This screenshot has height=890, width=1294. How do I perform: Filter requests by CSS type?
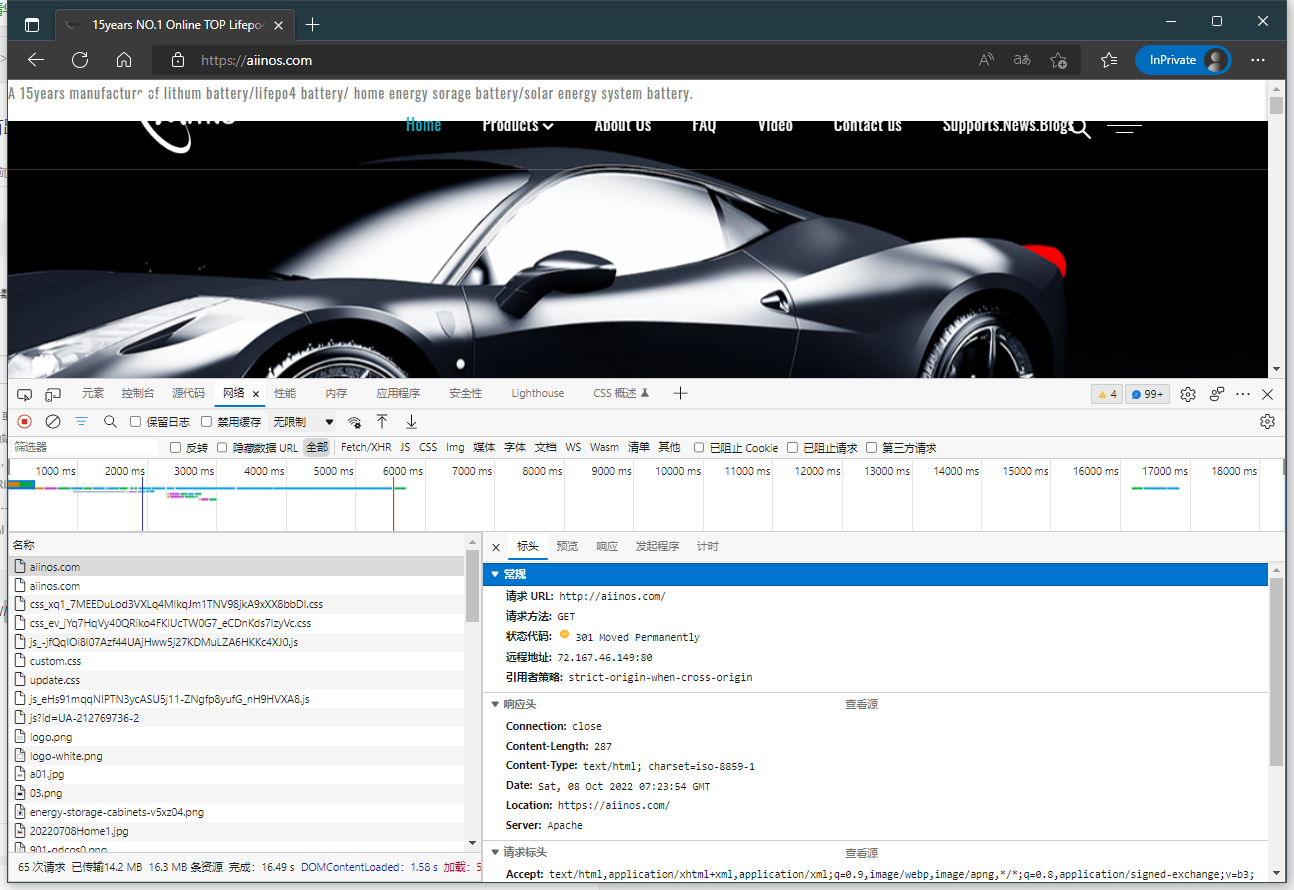pyautogui.click(x=428, y=447)
